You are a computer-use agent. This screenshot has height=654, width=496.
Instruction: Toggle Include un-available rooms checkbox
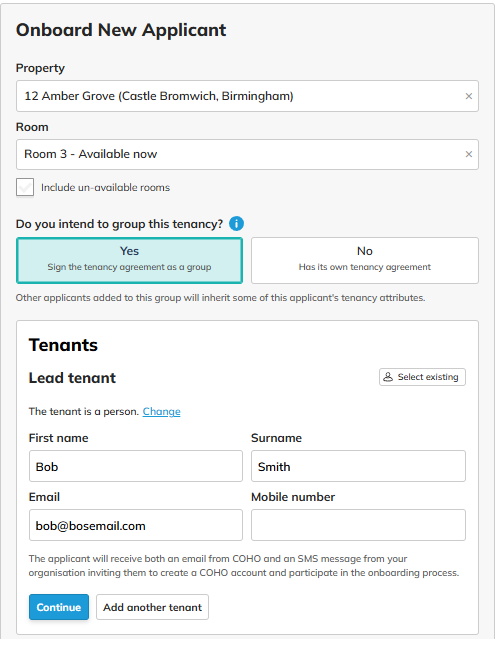point(25,187)
